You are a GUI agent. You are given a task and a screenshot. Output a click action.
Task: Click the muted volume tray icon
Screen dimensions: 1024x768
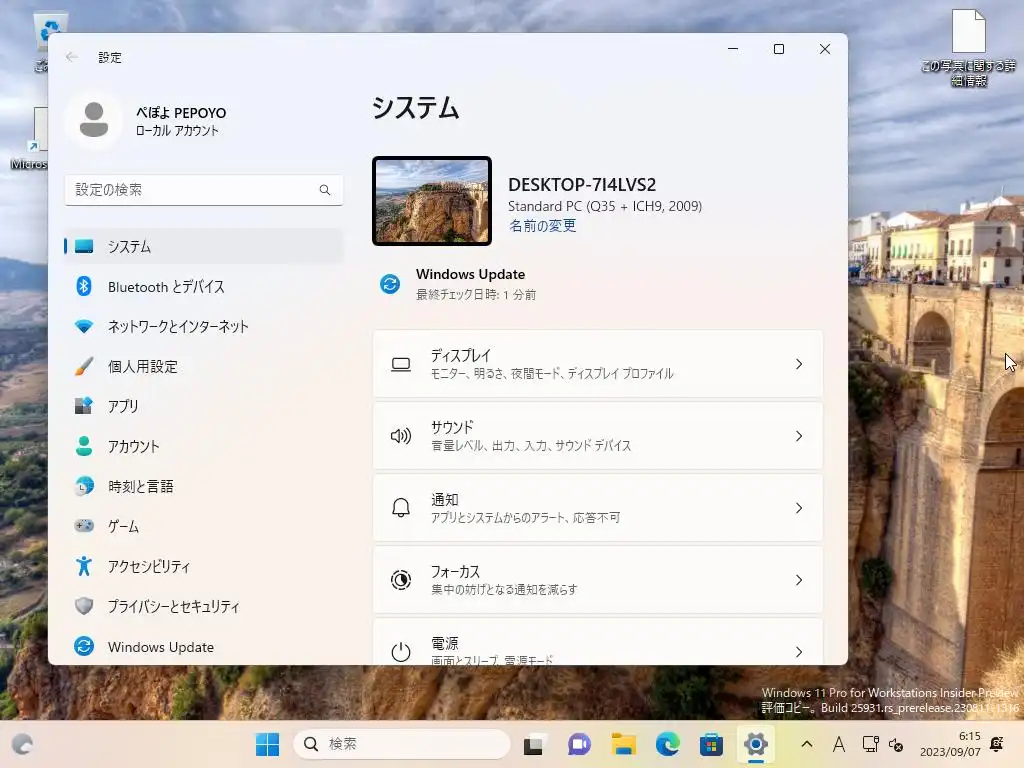click(x=896, y=744)
